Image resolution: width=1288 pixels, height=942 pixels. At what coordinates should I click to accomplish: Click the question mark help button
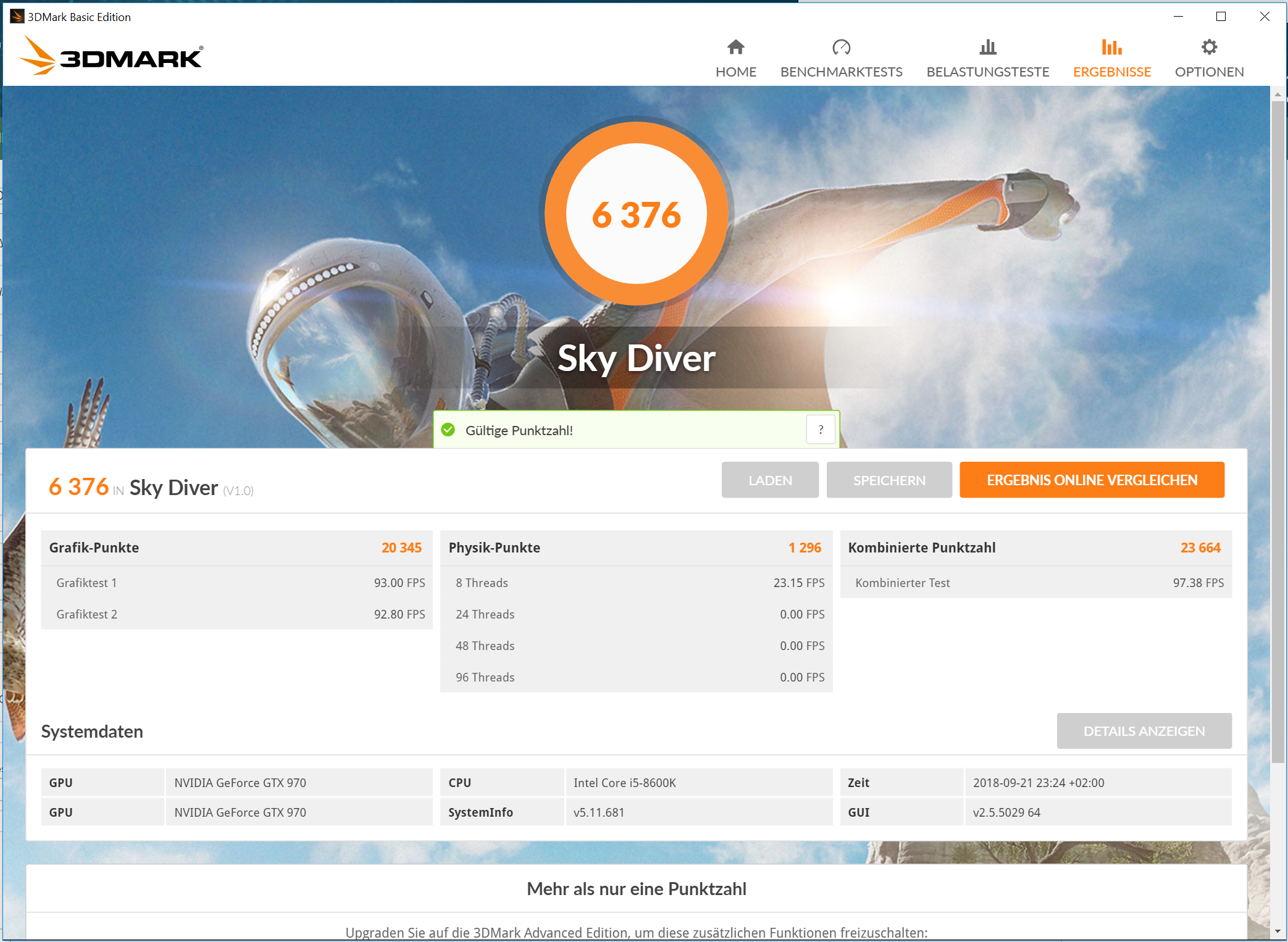pos(821,430)
